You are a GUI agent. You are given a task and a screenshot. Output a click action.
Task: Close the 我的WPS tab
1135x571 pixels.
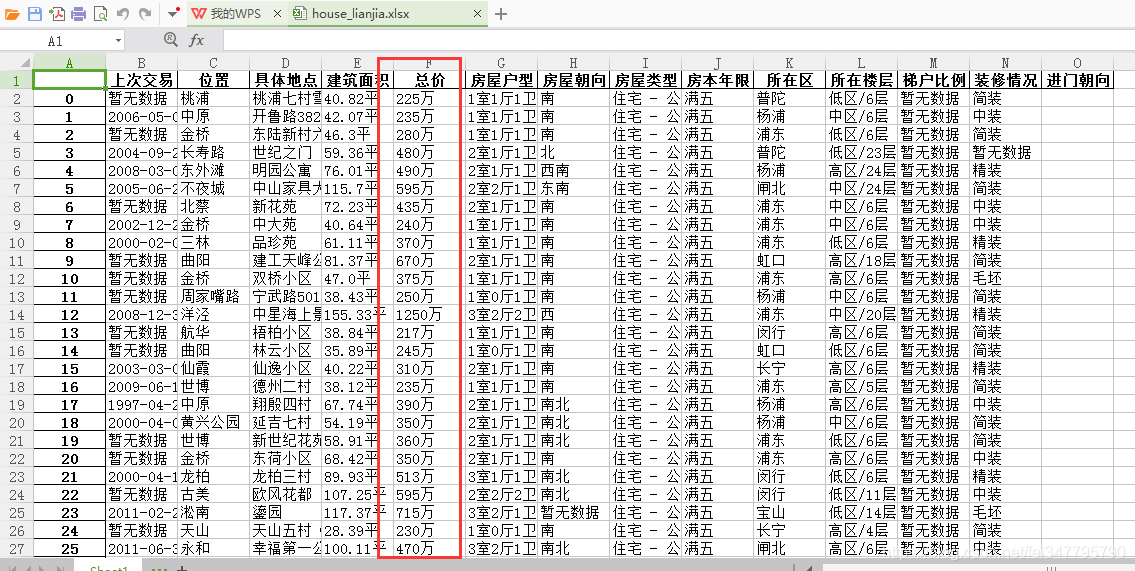(x=276, y=14)
